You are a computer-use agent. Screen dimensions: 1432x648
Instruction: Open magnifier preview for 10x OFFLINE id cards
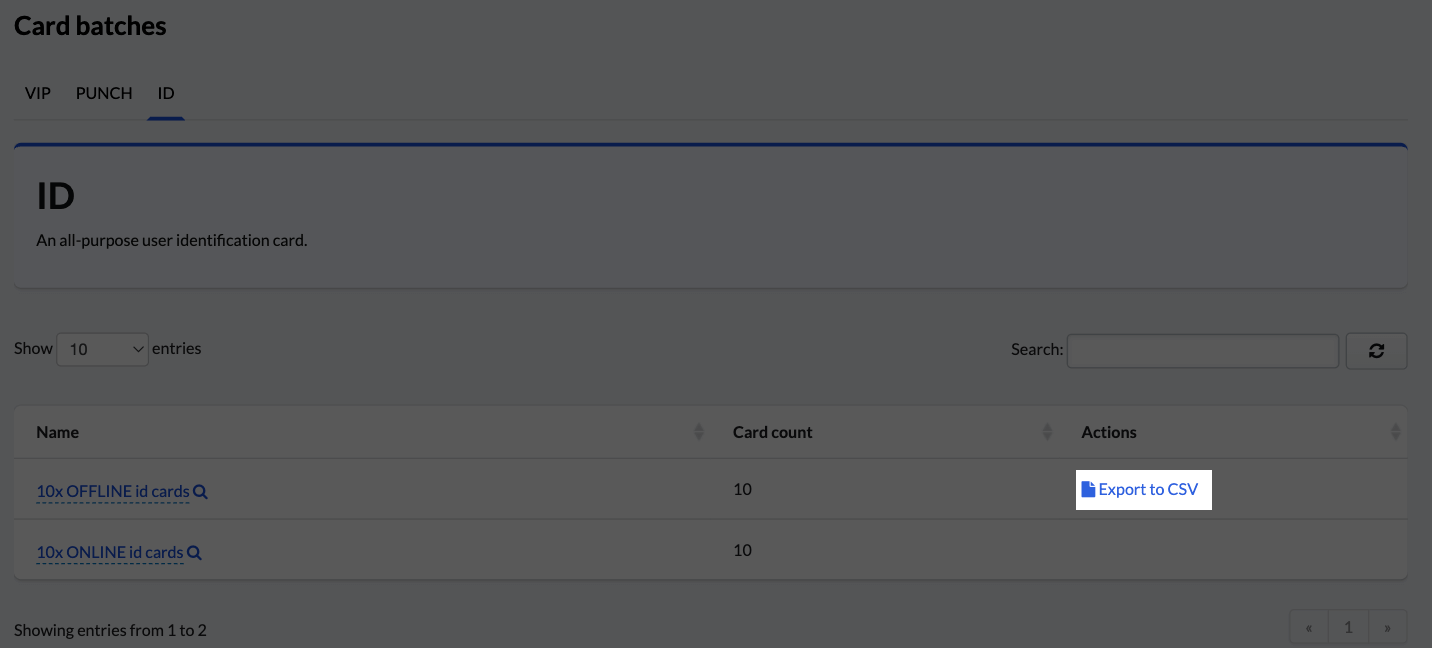201,491
